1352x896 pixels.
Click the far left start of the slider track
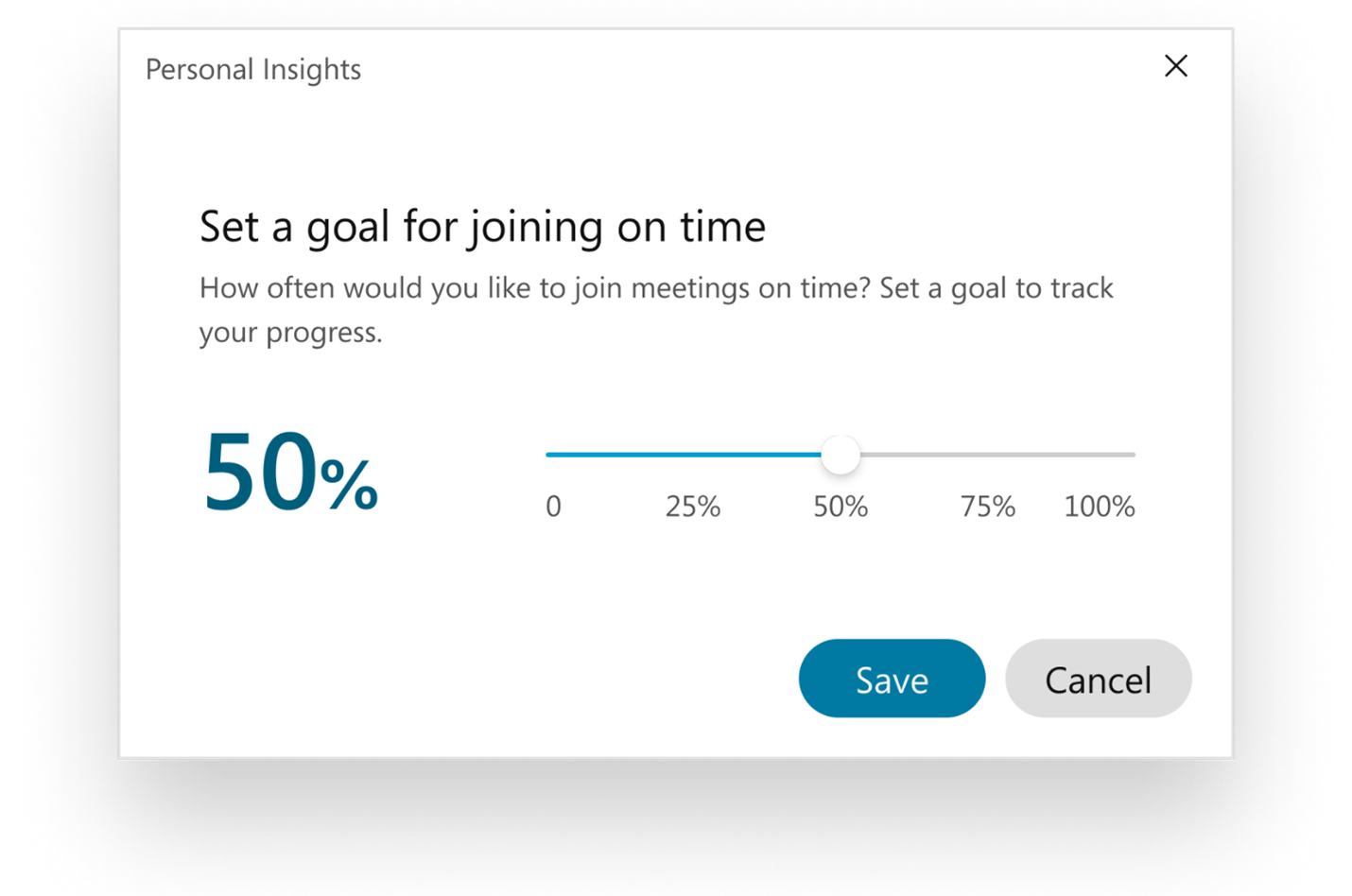(x=549, y=455)
